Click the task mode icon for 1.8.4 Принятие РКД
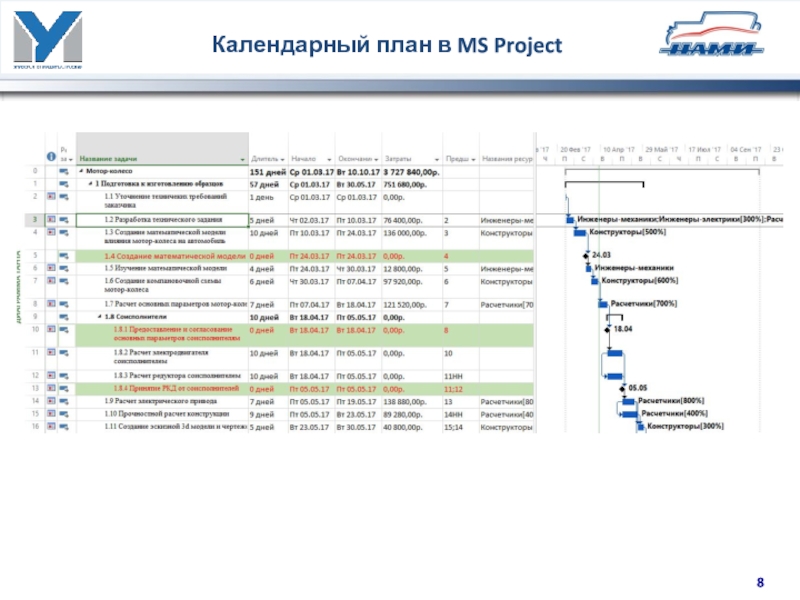This screenshot has height=600, width=800. (x=64, y=389)
